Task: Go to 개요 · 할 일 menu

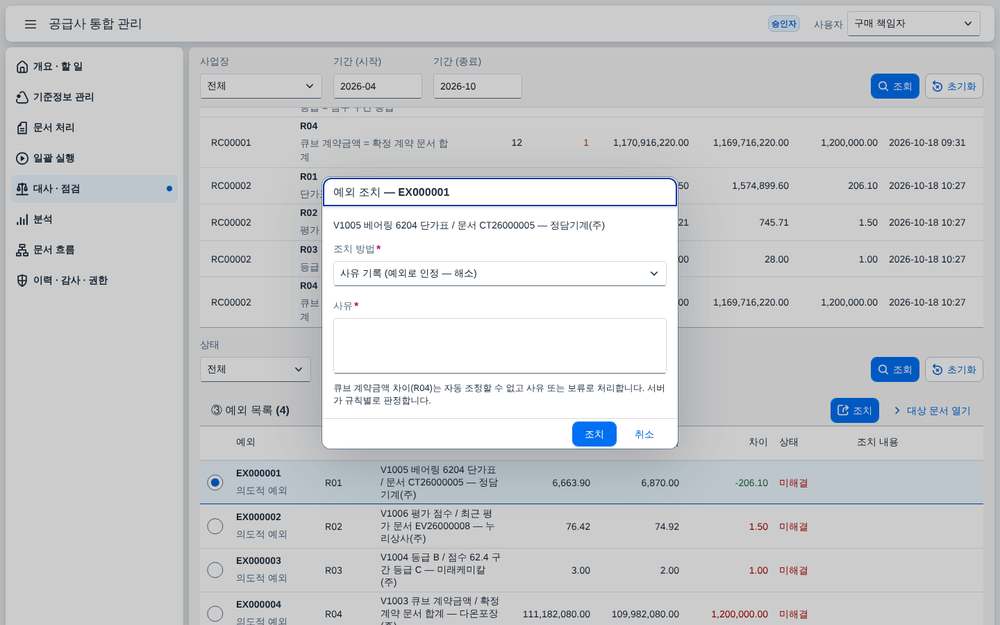Action: point(93,66)
